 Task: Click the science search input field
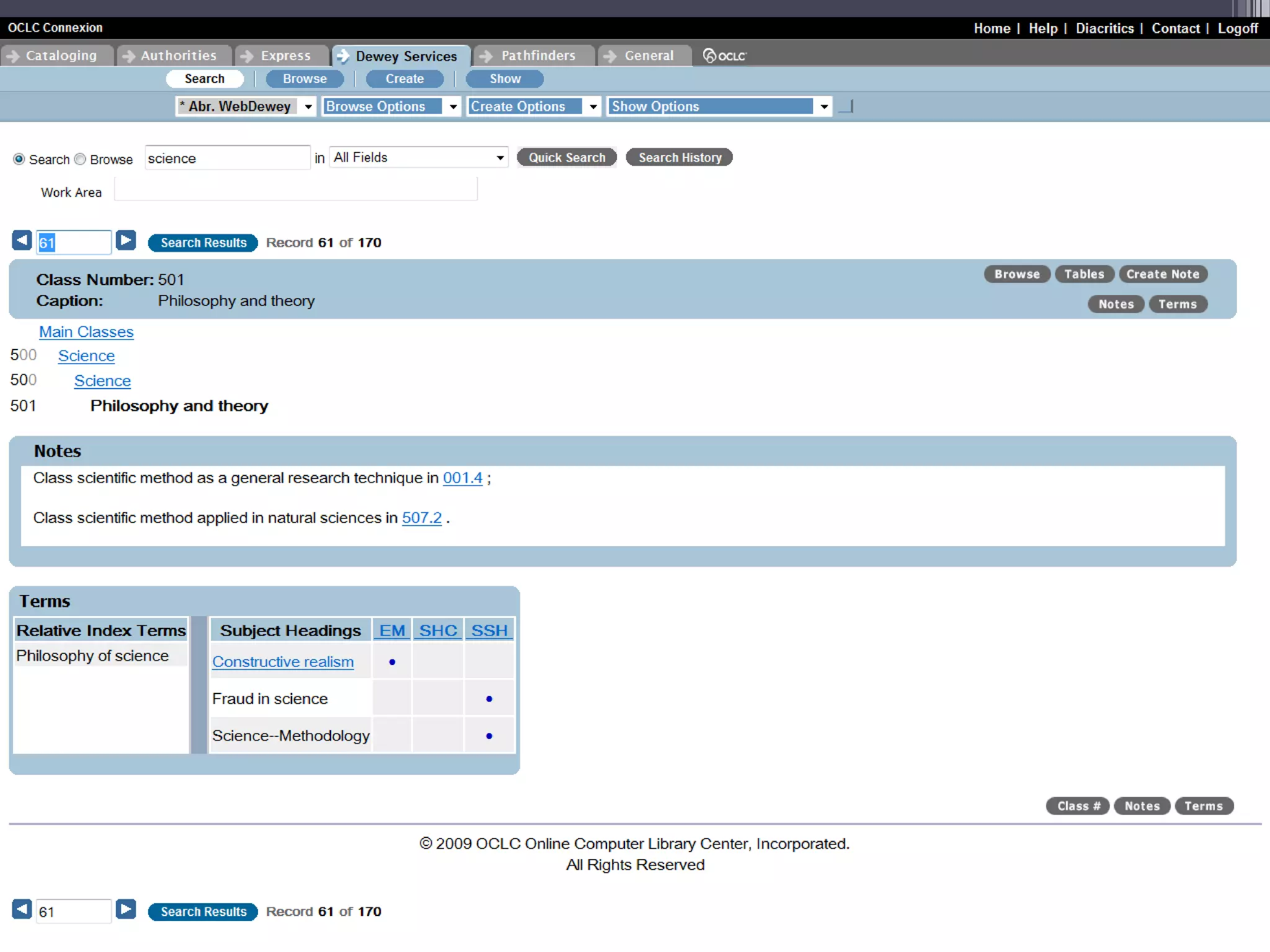click(227, 159)
